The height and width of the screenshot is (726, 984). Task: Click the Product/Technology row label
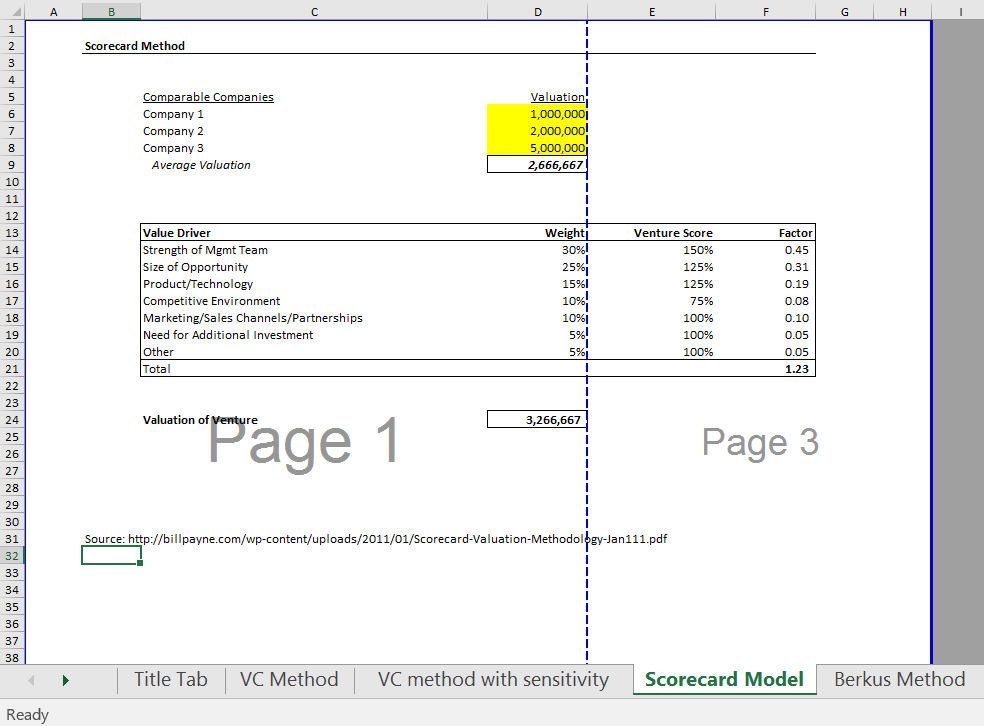198,284
